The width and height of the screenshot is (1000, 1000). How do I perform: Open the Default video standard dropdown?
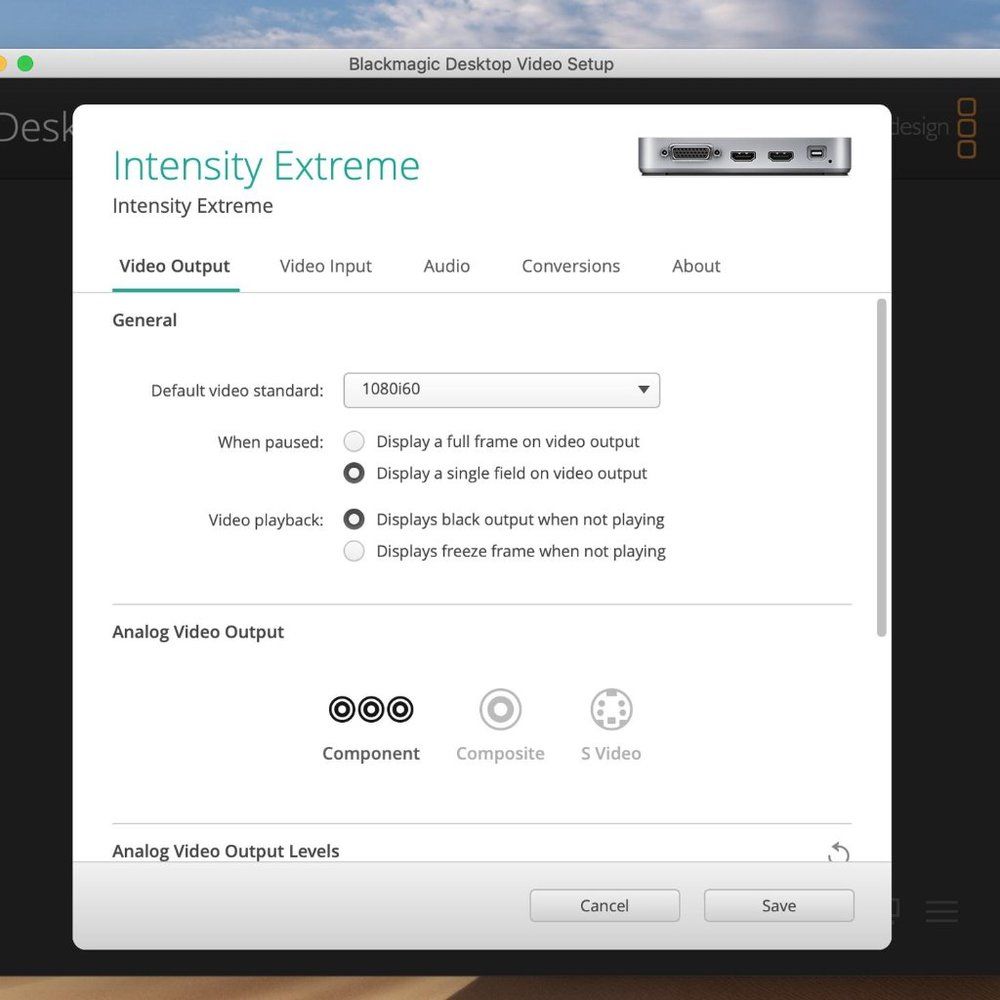pyautogui.click(x=501, y=390)
